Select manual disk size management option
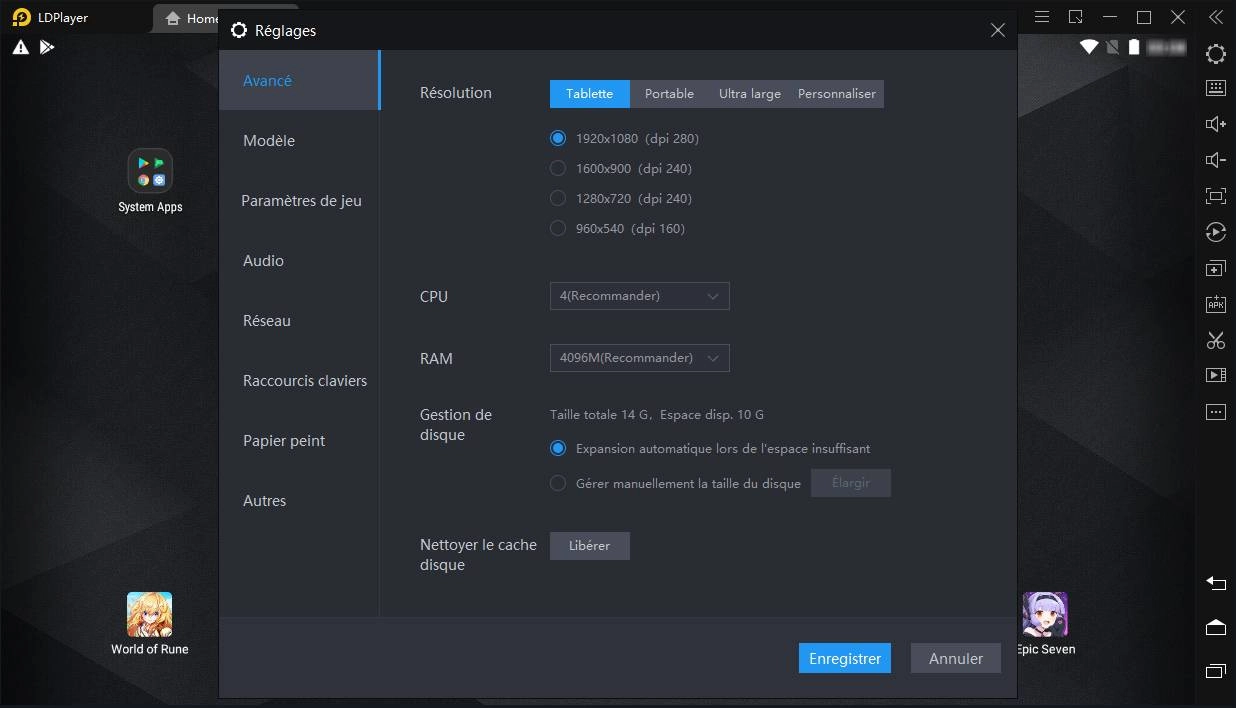Viewport: 1236px width, 708px height. (559, 484)
